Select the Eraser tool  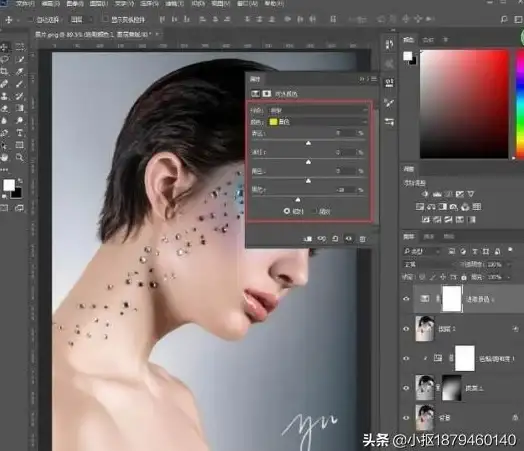point(5,109)
